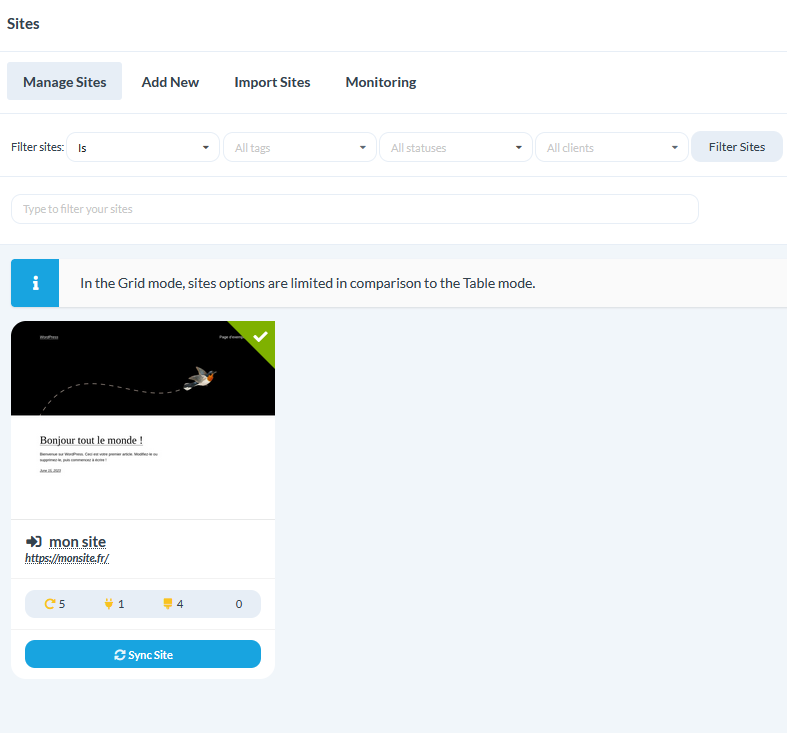This screenshot has height=733, width=787.
Task: Click the yellow total updates refresh icon
Action: coord(50,604)
